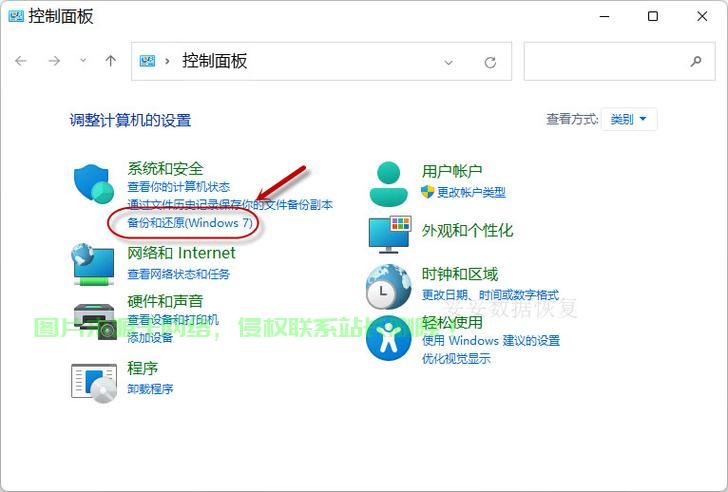Expand the address bar history dropdown

450,62
